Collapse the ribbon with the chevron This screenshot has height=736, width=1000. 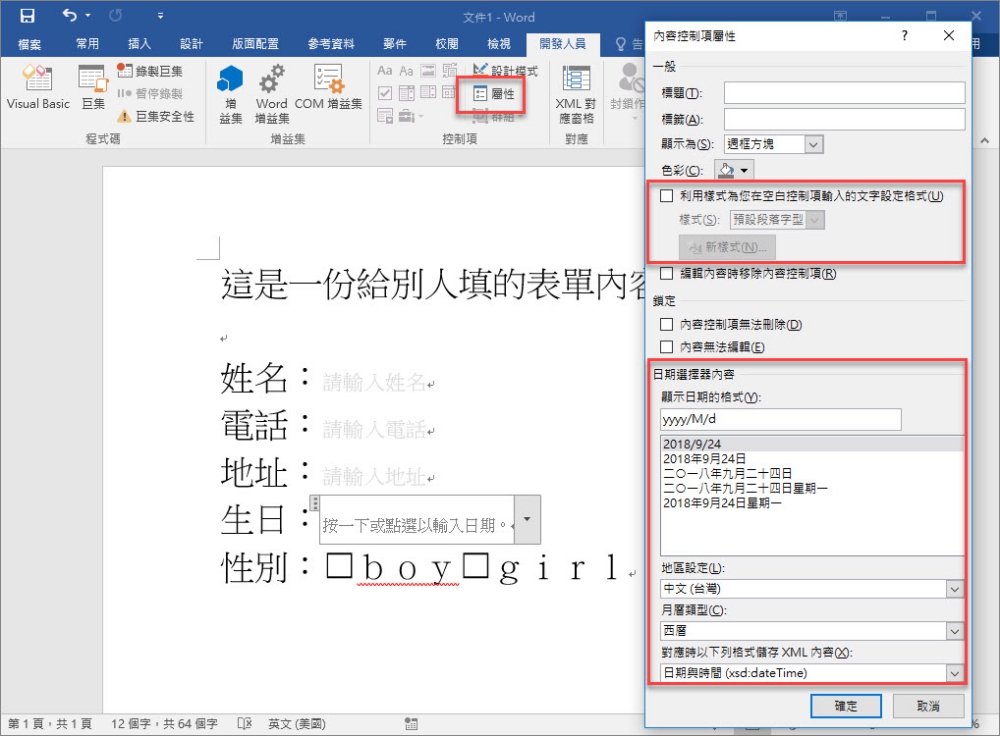coord(985,140)
